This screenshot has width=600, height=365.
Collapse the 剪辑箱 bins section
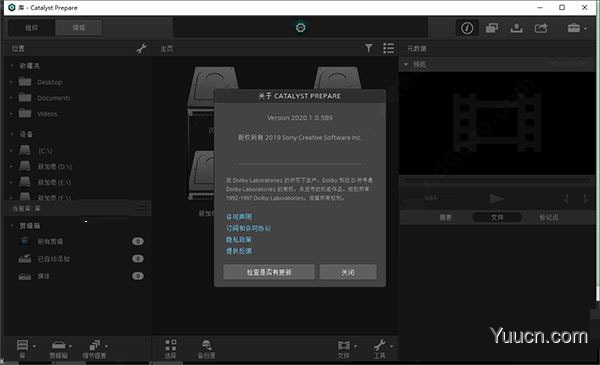(x=11, y=225)
